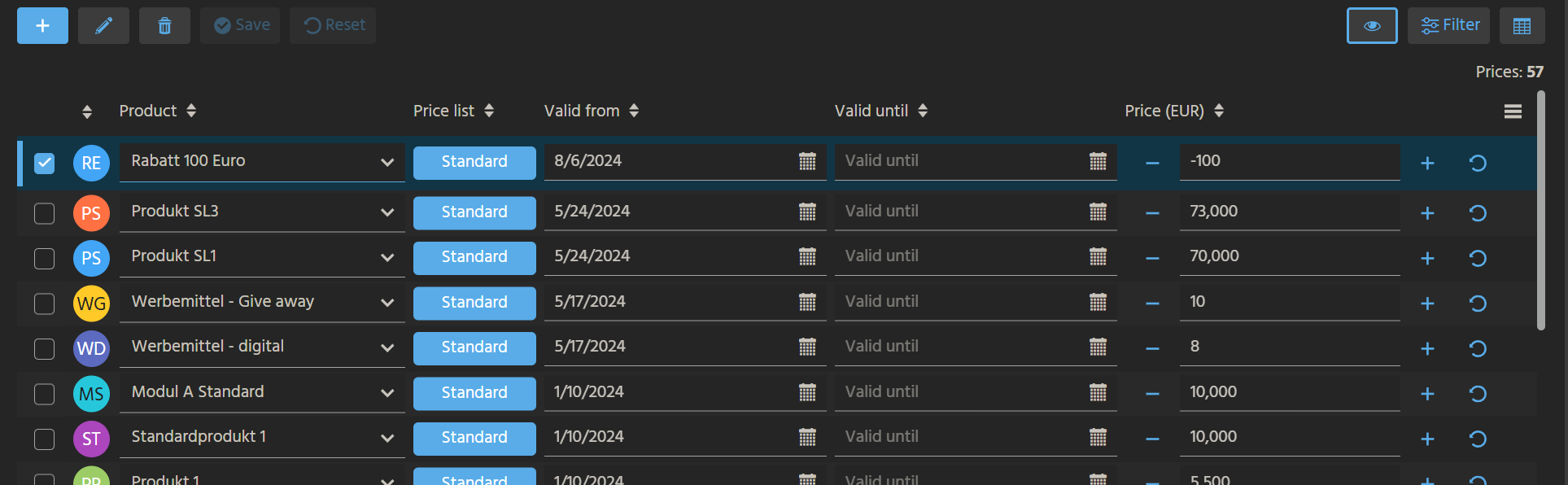Open calendar for Rabatt 100 Euro valid from
Screen dimensions: 1568x485
coord(806,162)
